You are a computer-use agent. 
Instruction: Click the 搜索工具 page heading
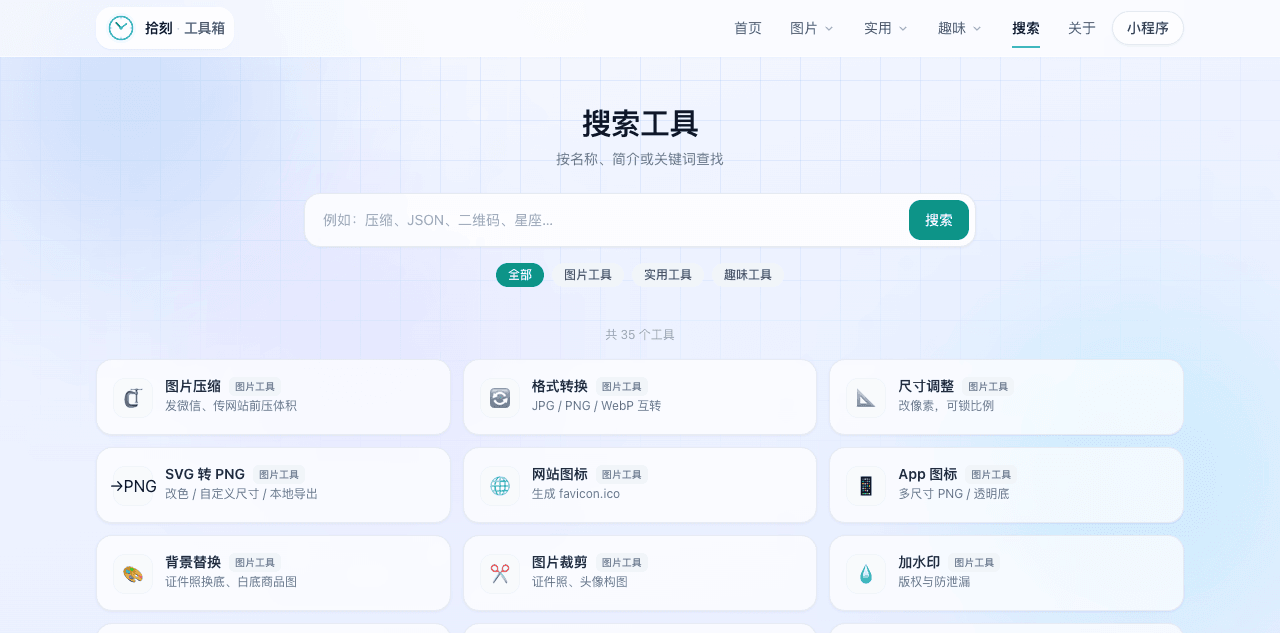tap(640, 124)
